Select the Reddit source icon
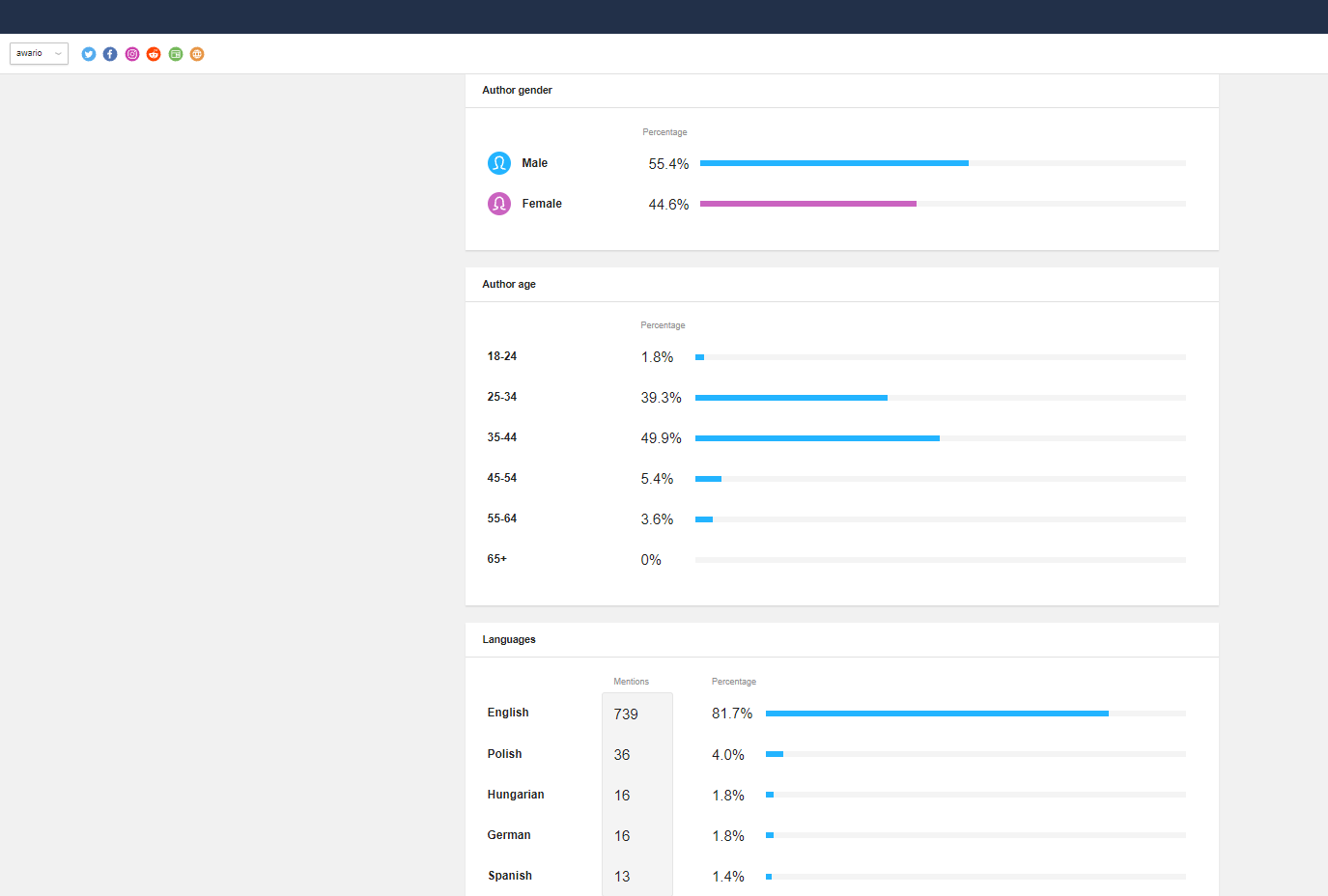This screenshot has width=1328, height=896. point(154,54)
